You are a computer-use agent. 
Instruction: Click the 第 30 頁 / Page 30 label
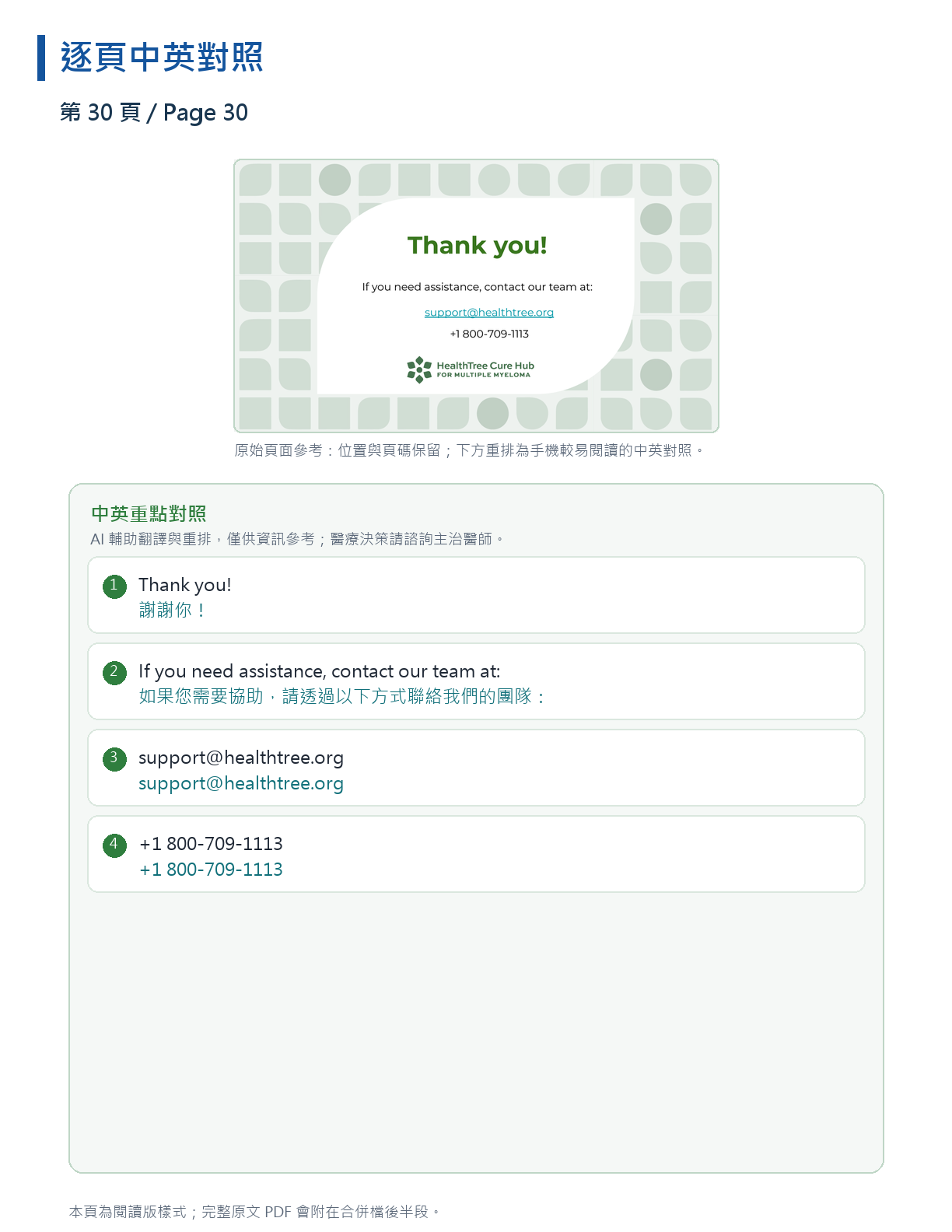[x=154, y=113]
